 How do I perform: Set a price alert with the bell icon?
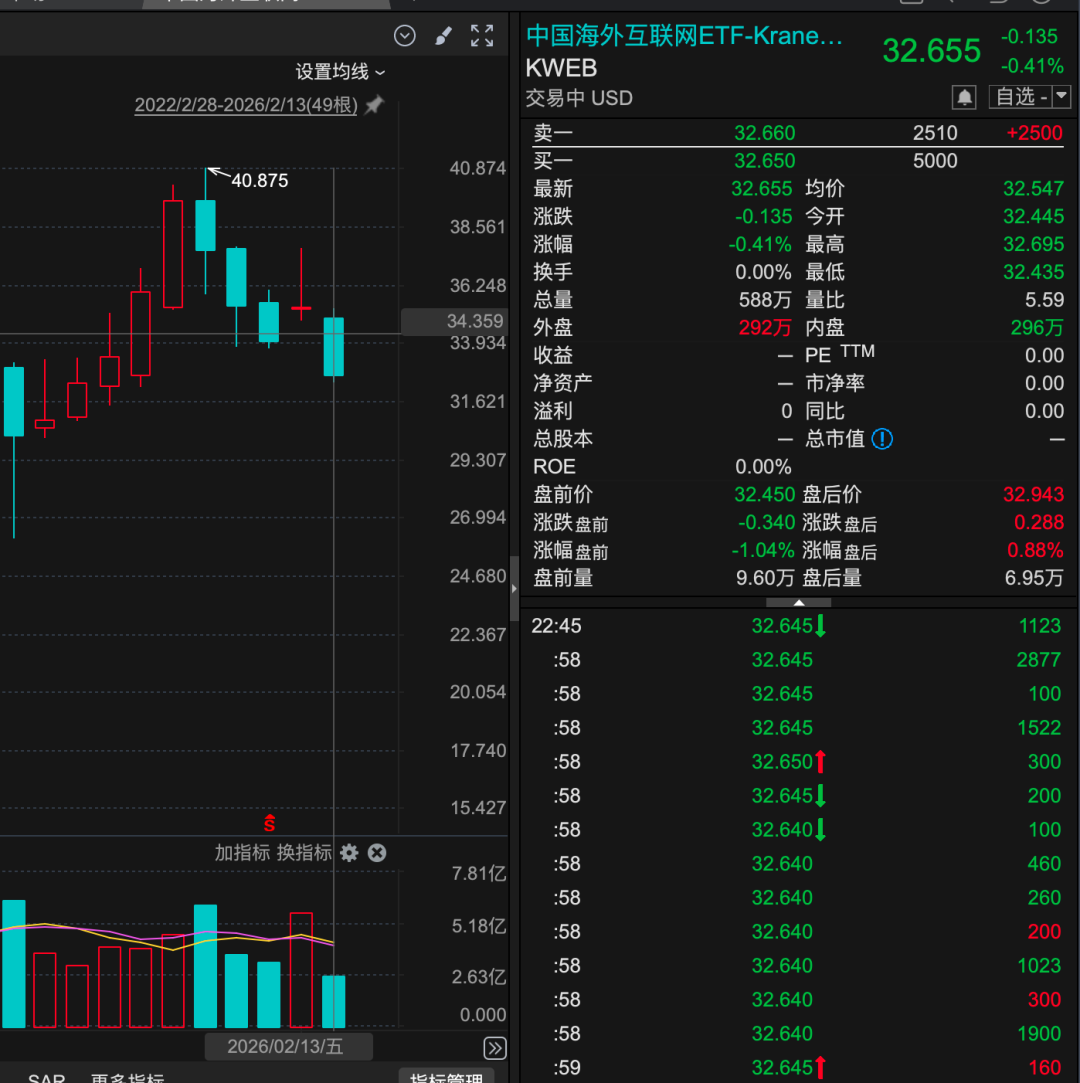tap(964, 97)
